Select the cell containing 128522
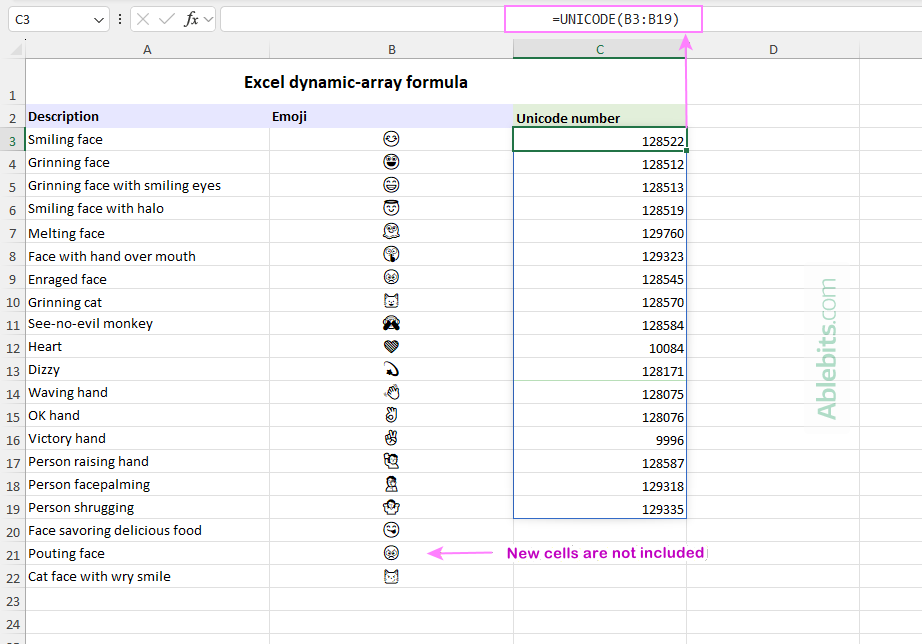Viewport: 922px width, 644px height. click(600, 139)
